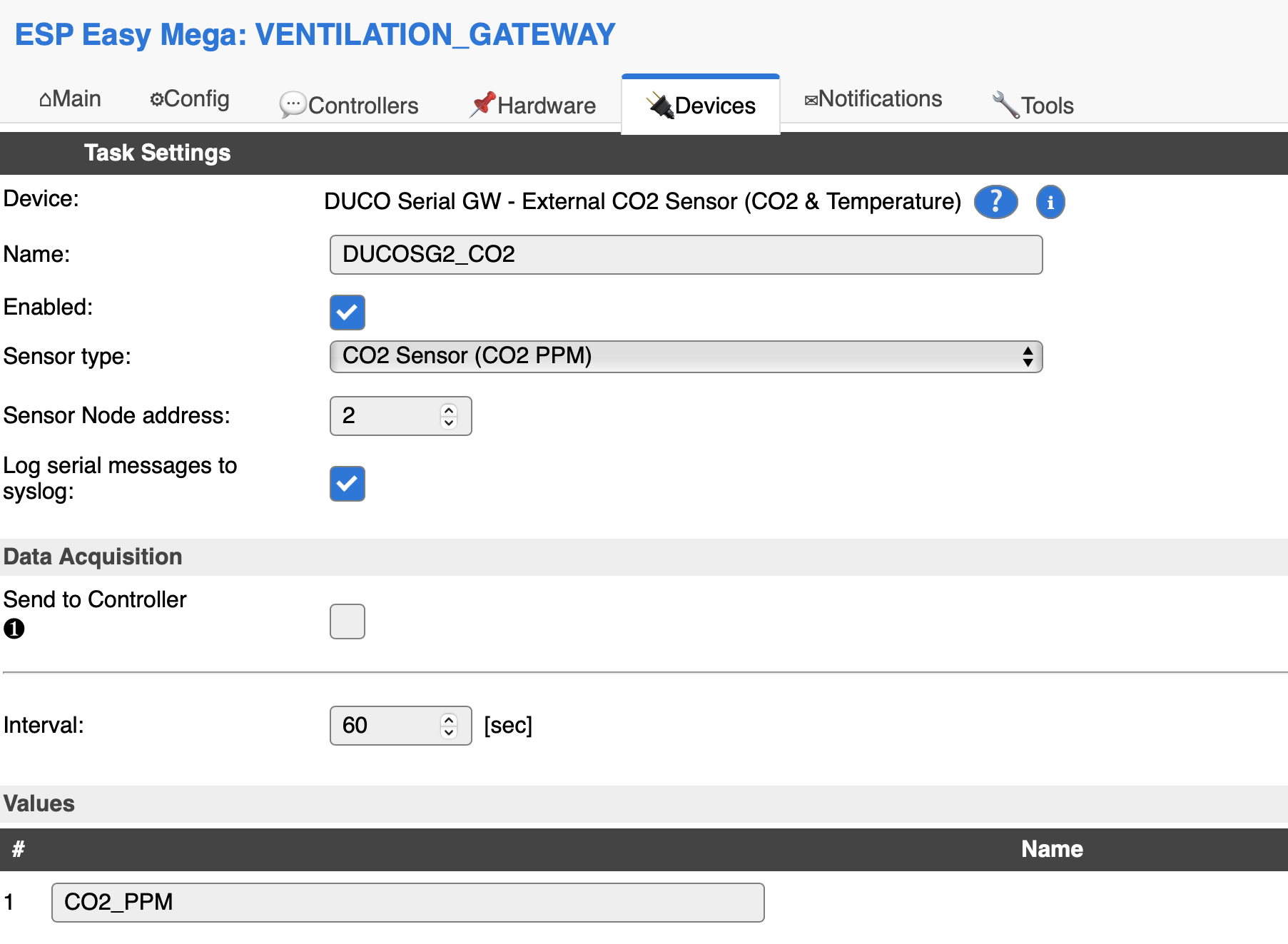
Task: Uncheck Log serial messages to syslog
Action: [347, 484]
